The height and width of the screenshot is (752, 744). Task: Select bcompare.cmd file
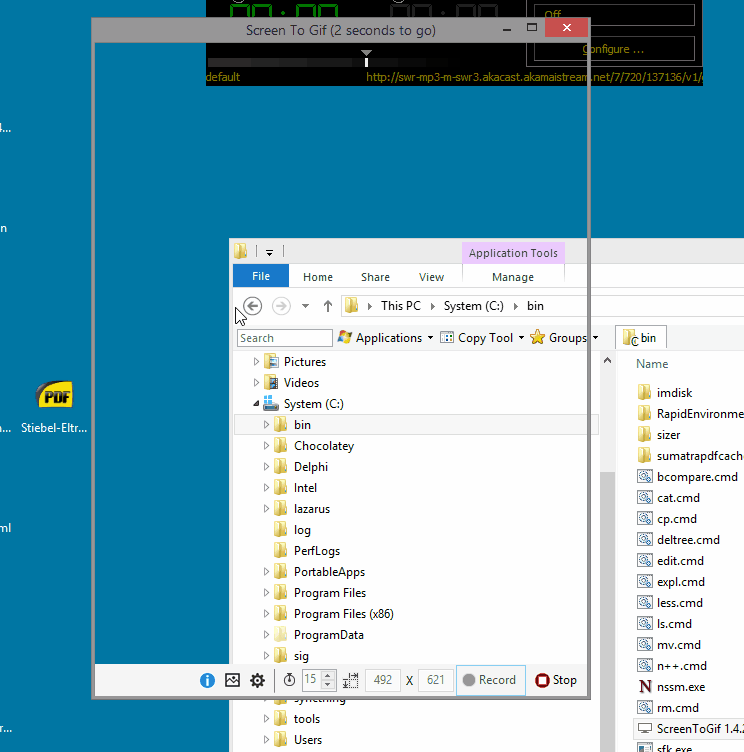pos(697,477)
